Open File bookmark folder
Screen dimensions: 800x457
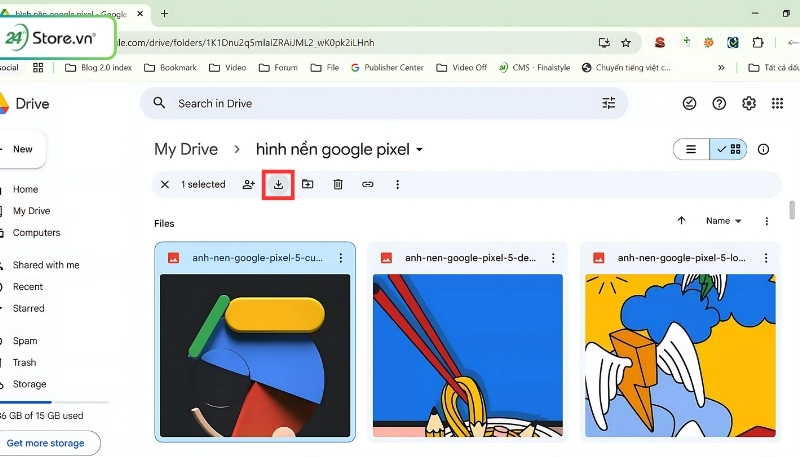click(x=324, y=67)
